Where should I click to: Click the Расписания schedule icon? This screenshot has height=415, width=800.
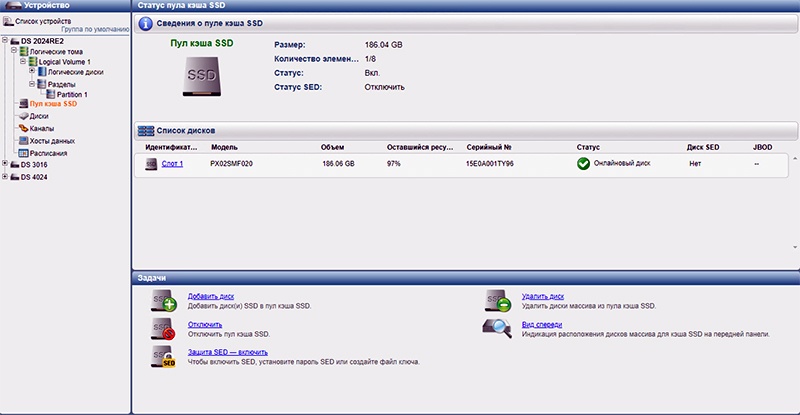[x=23, y=153]
